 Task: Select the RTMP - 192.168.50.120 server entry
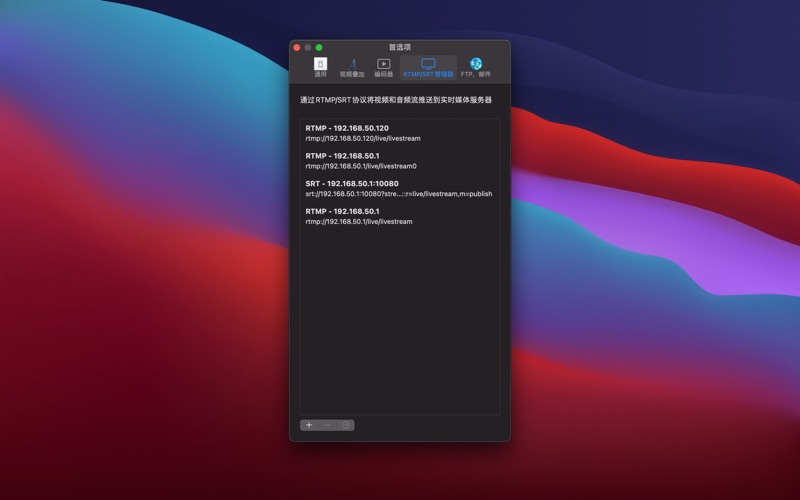[347, 128]
